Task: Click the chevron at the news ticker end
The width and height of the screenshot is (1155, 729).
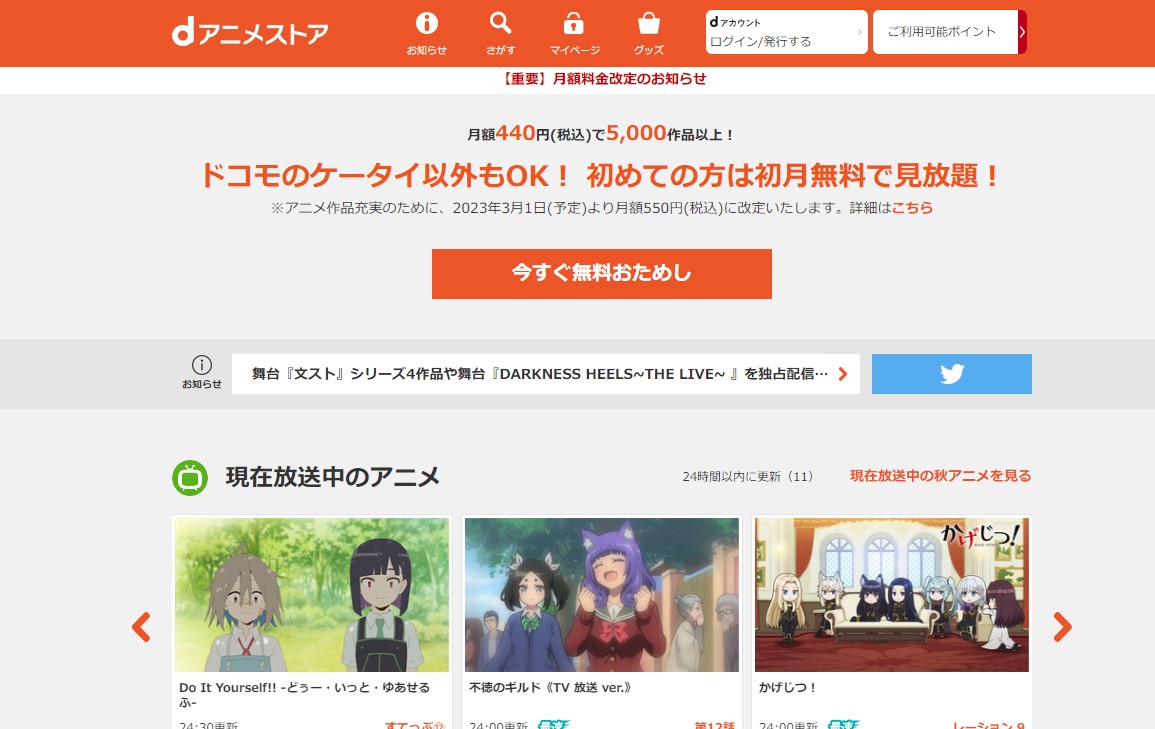Action: (x=843, y=374)
